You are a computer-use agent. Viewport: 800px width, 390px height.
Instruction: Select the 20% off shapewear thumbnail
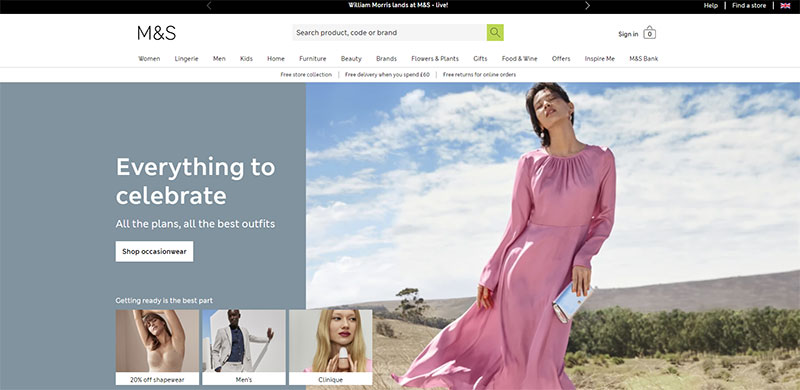(x=157, y=347)
